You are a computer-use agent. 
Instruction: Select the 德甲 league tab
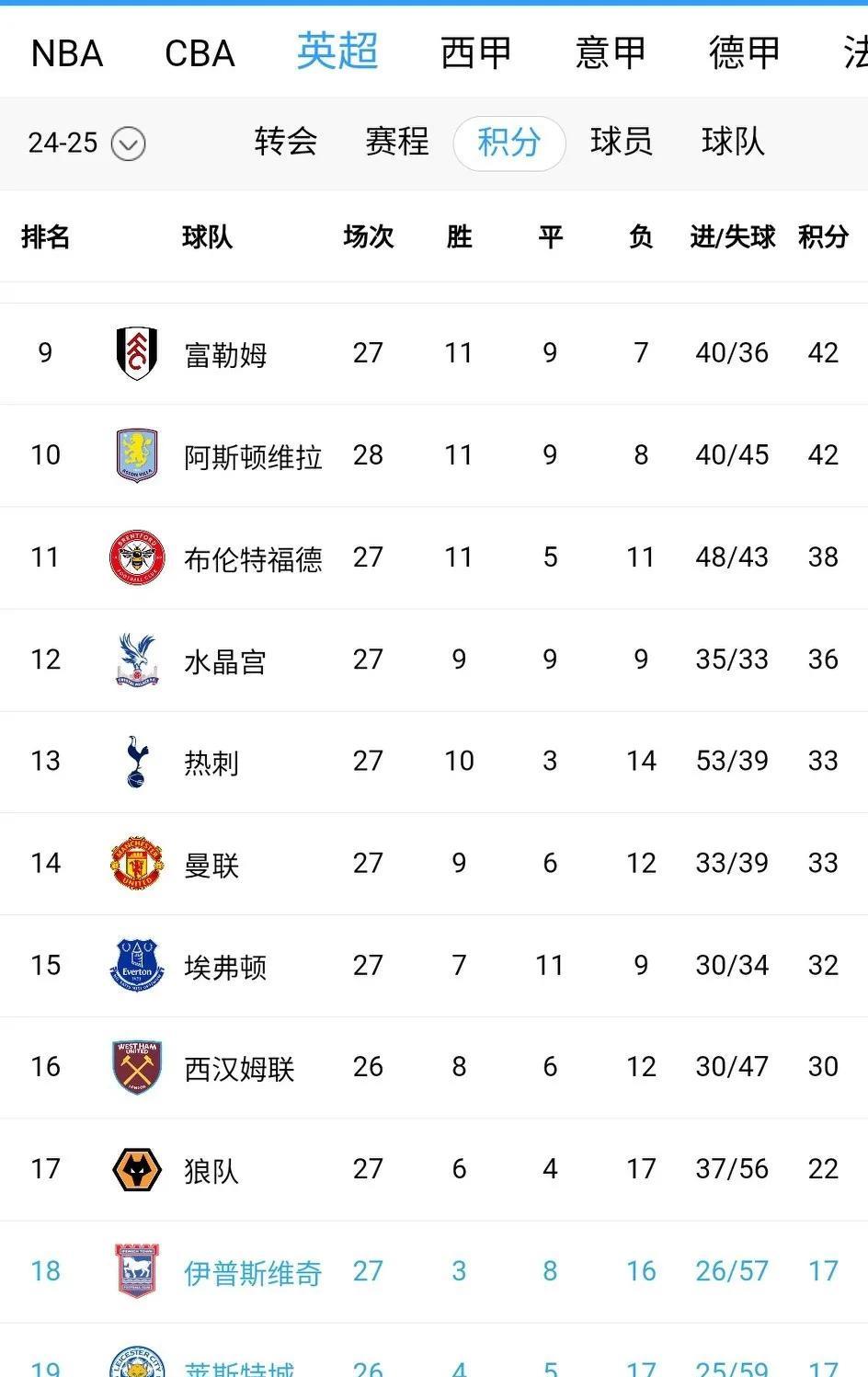click(x=744, y=52)
